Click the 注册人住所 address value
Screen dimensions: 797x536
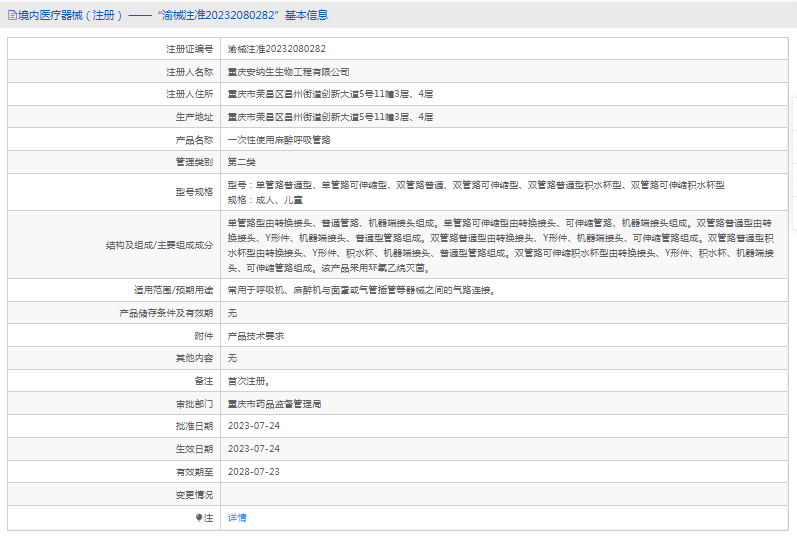coord(330,94)
